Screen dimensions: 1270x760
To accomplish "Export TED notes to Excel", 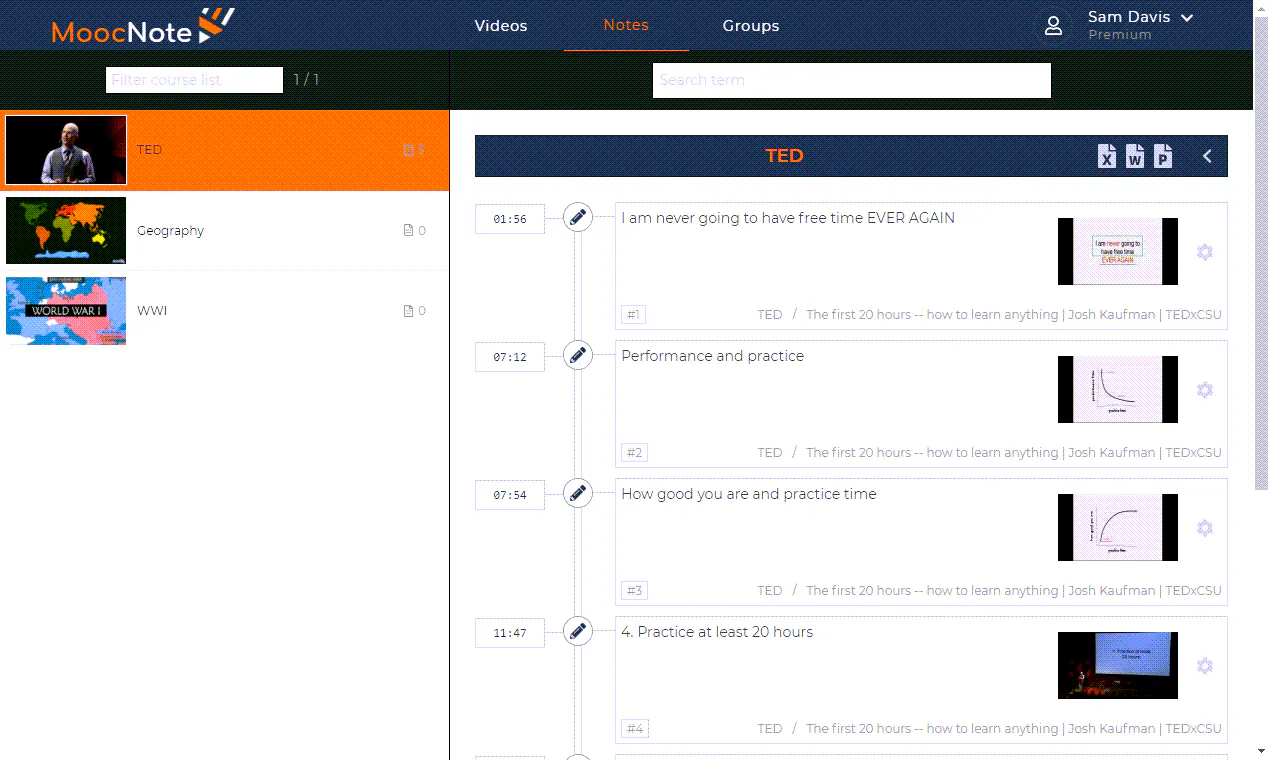I will [x=1107, y=156].
